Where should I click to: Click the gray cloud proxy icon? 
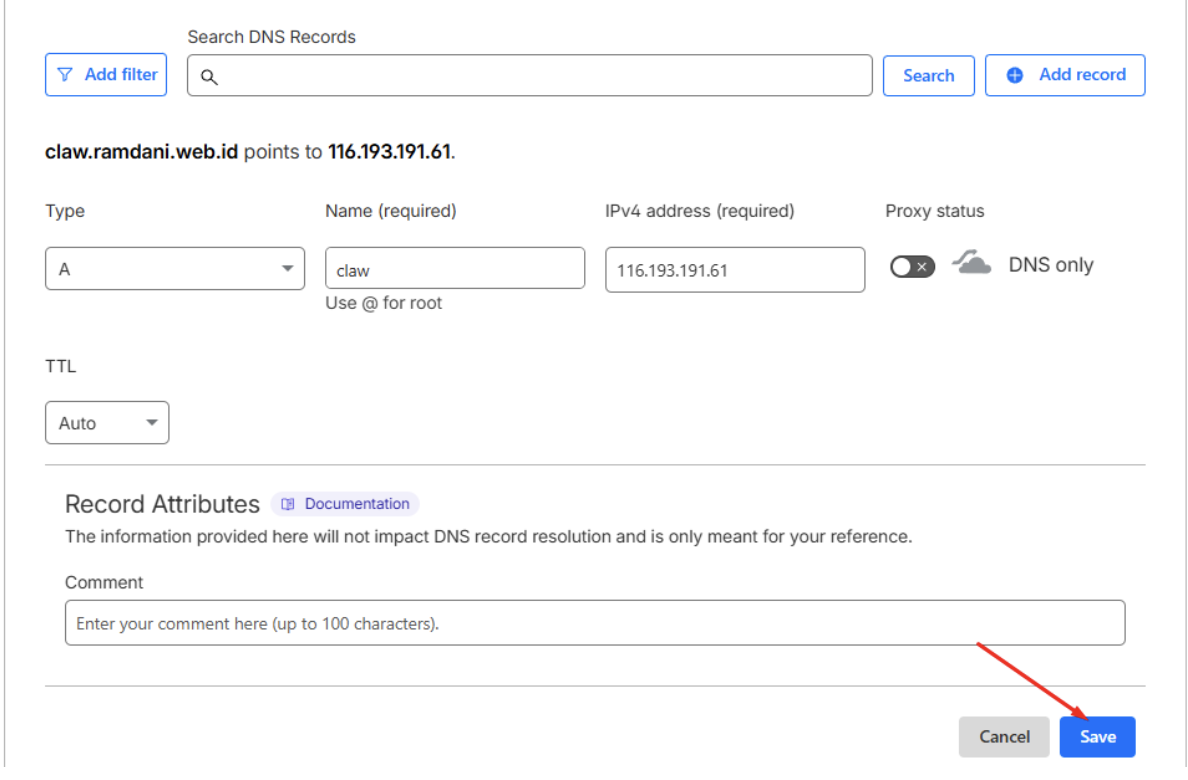971,262
